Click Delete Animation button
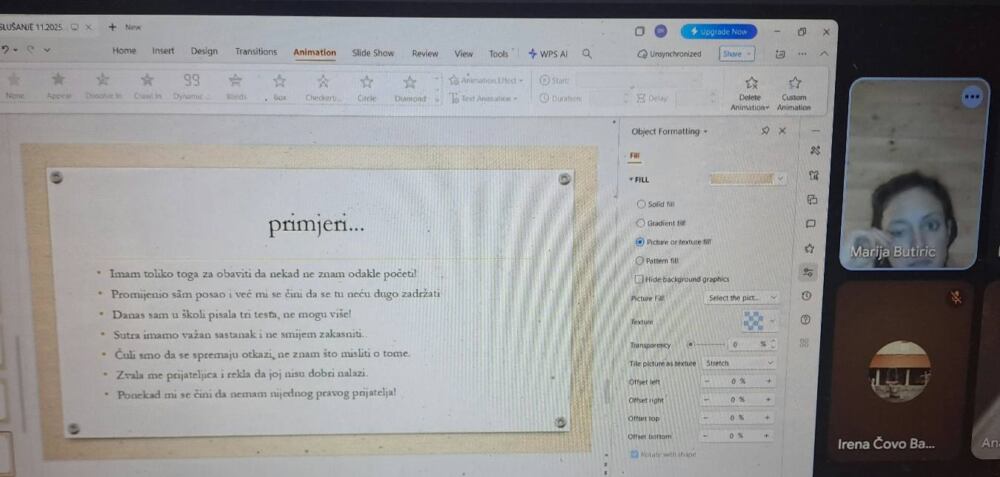The height and width of the screenshot is (477, 1000). [750, 93]
